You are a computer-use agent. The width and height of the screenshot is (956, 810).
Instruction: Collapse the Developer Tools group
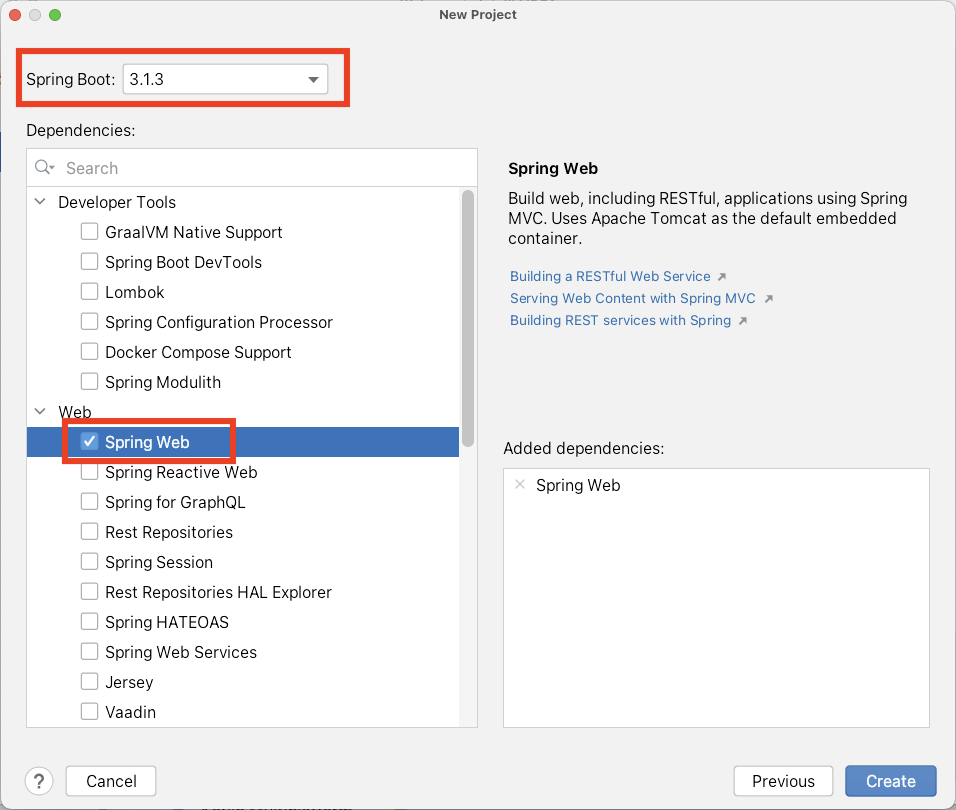click(40, 202)
